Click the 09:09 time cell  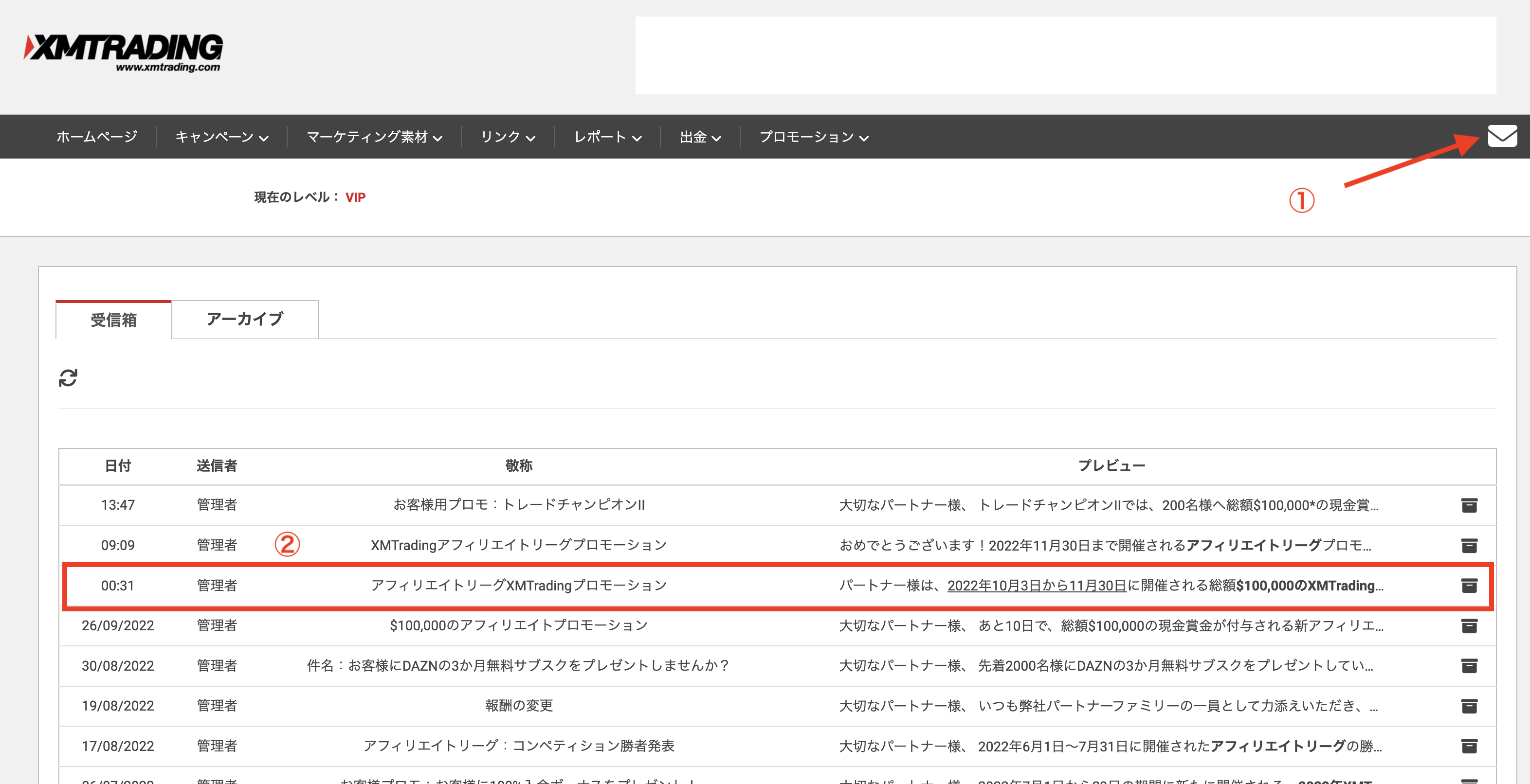(x=118, y=545)
